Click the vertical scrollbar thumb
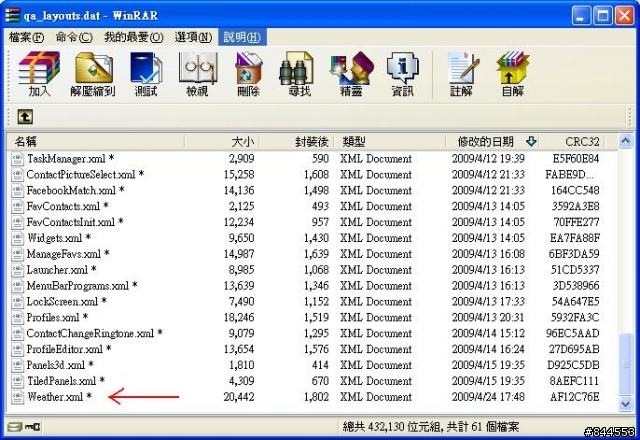The image size is (640, 440). (x=625, y=364)
